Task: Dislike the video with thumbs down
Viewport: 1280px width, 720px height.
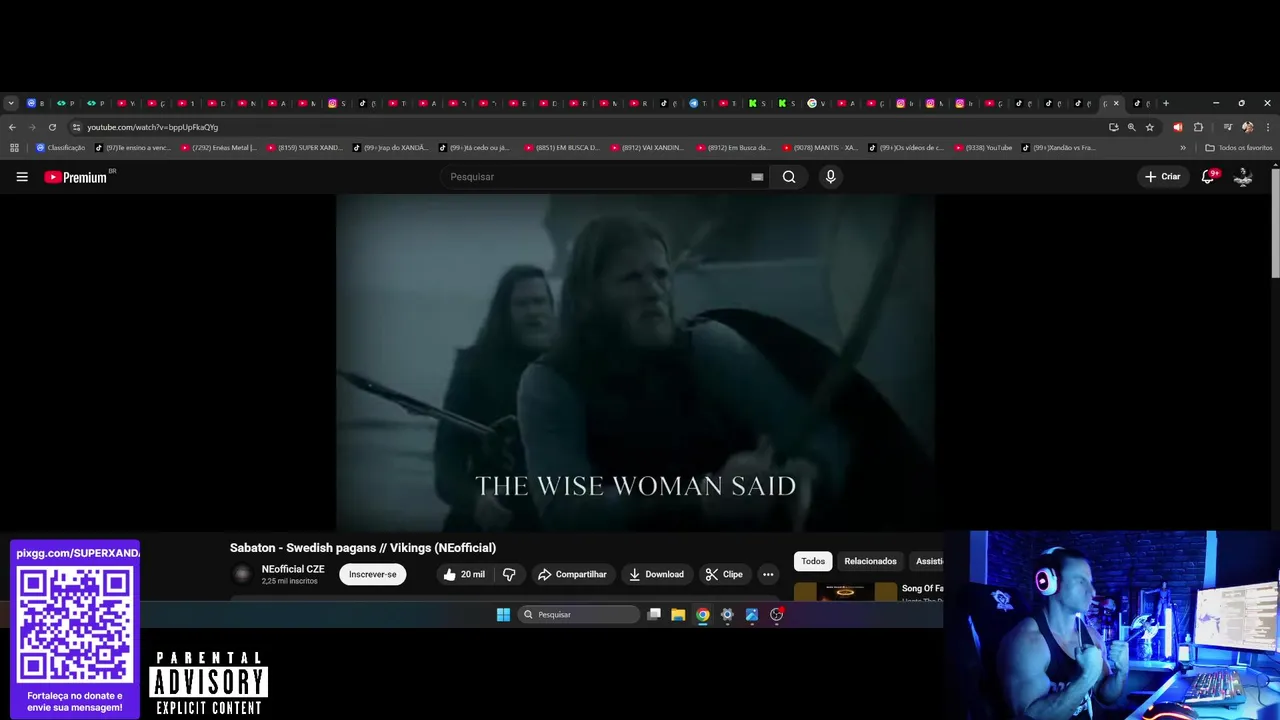Action: (x=509, y=574)
